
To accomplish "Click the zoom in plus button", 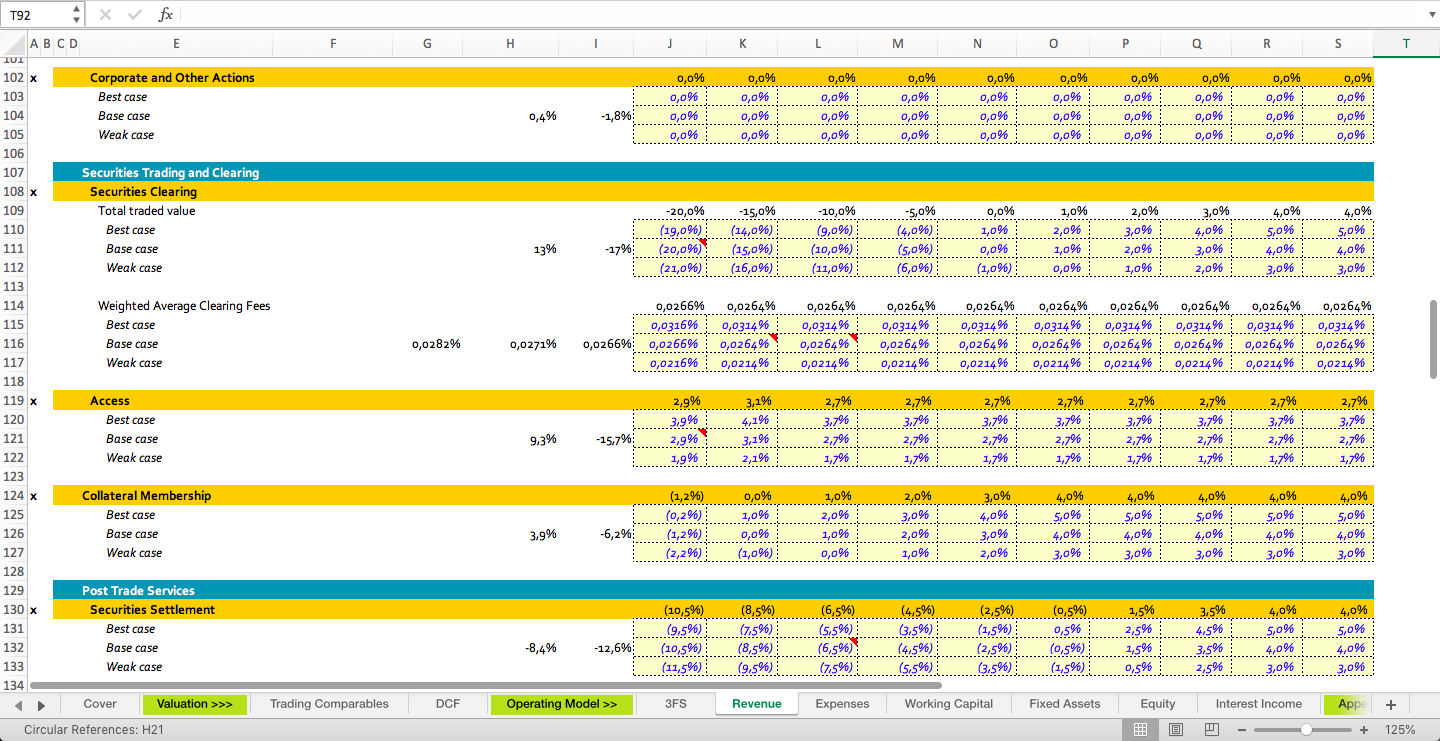I will (x=1364, y=730).
